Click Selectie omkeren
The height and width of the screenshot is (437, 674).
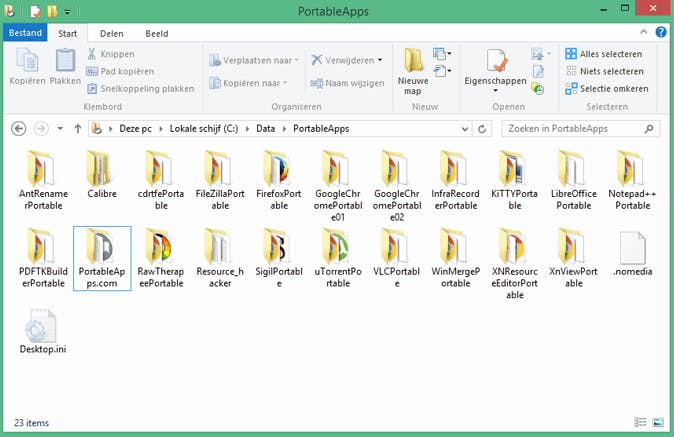click(607, 89)
